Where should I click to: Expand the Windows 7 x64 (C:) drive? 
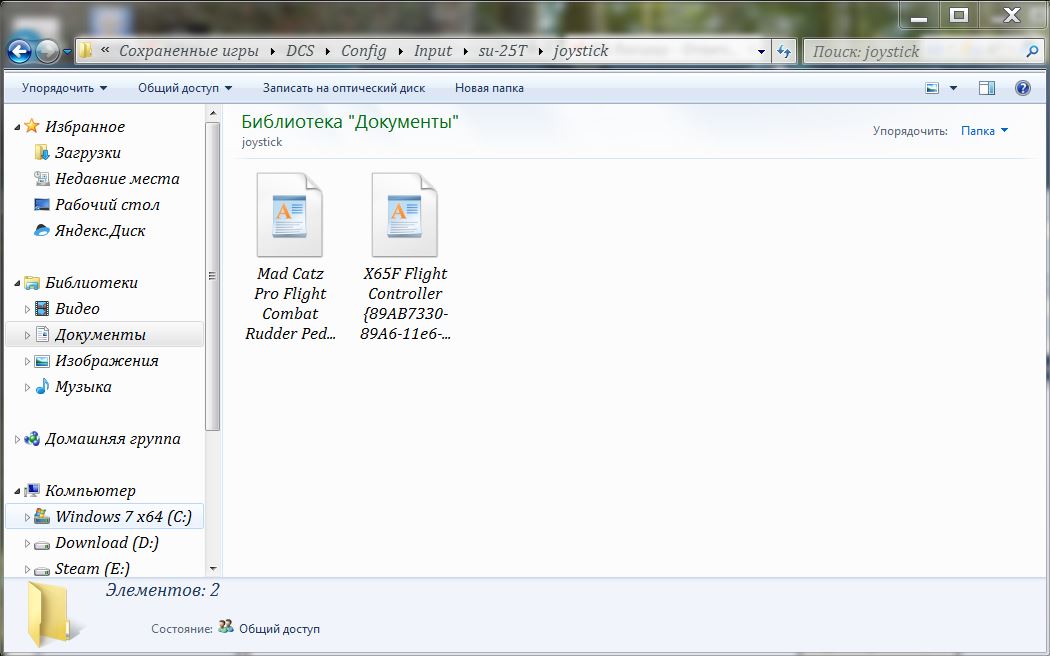click(27, 517)
